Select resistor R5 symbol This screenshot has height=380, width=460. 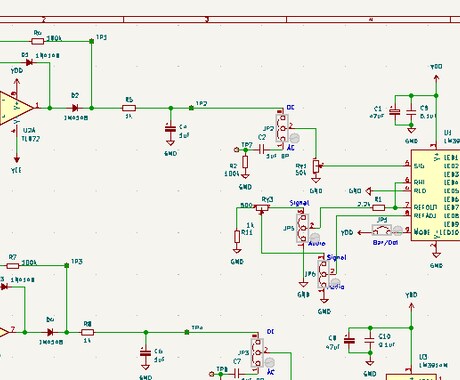tap(129, 108)
